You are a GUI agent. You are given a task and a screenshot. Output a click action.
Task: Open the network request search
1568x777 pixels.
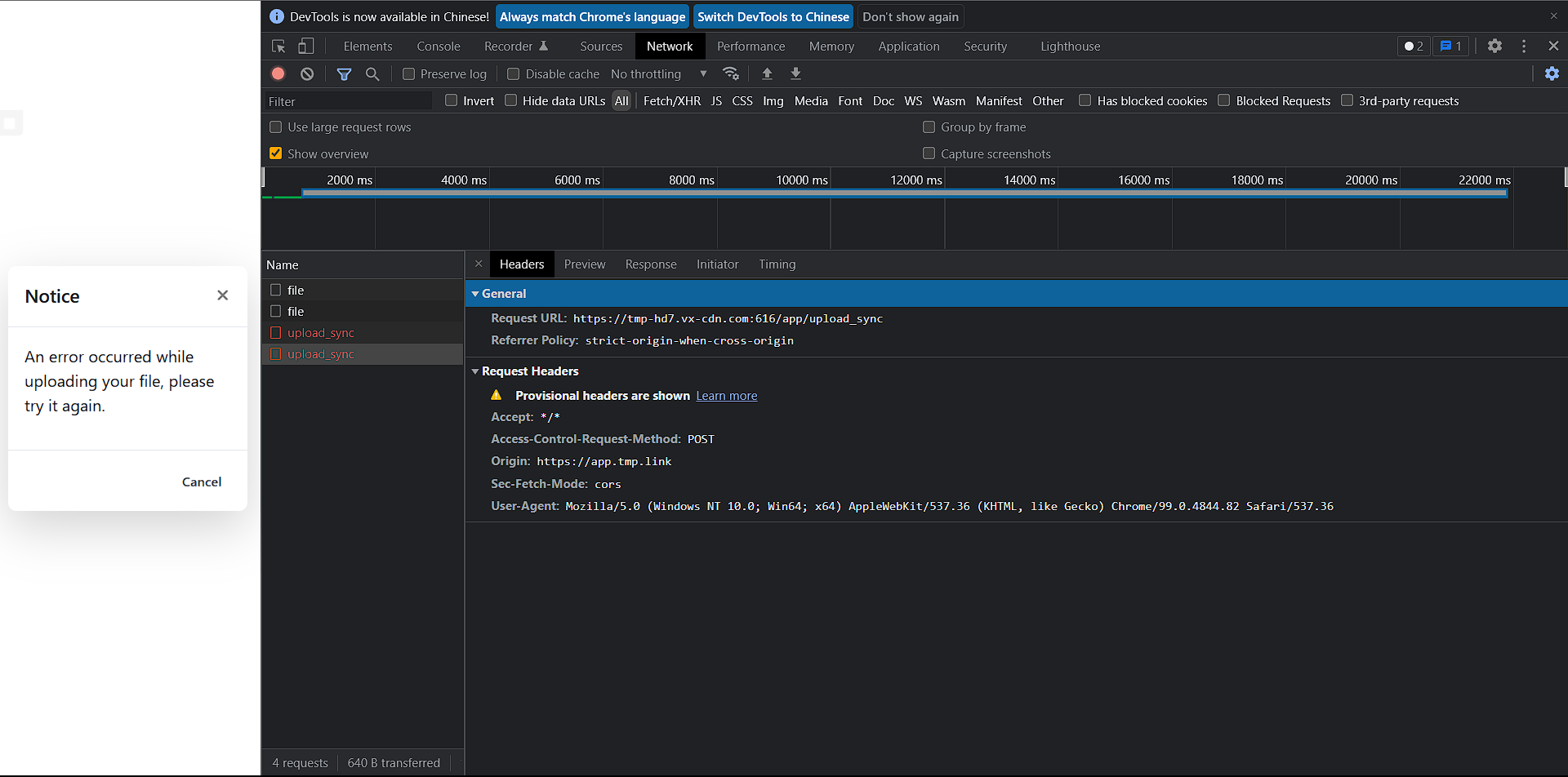[x=373, y=73]
